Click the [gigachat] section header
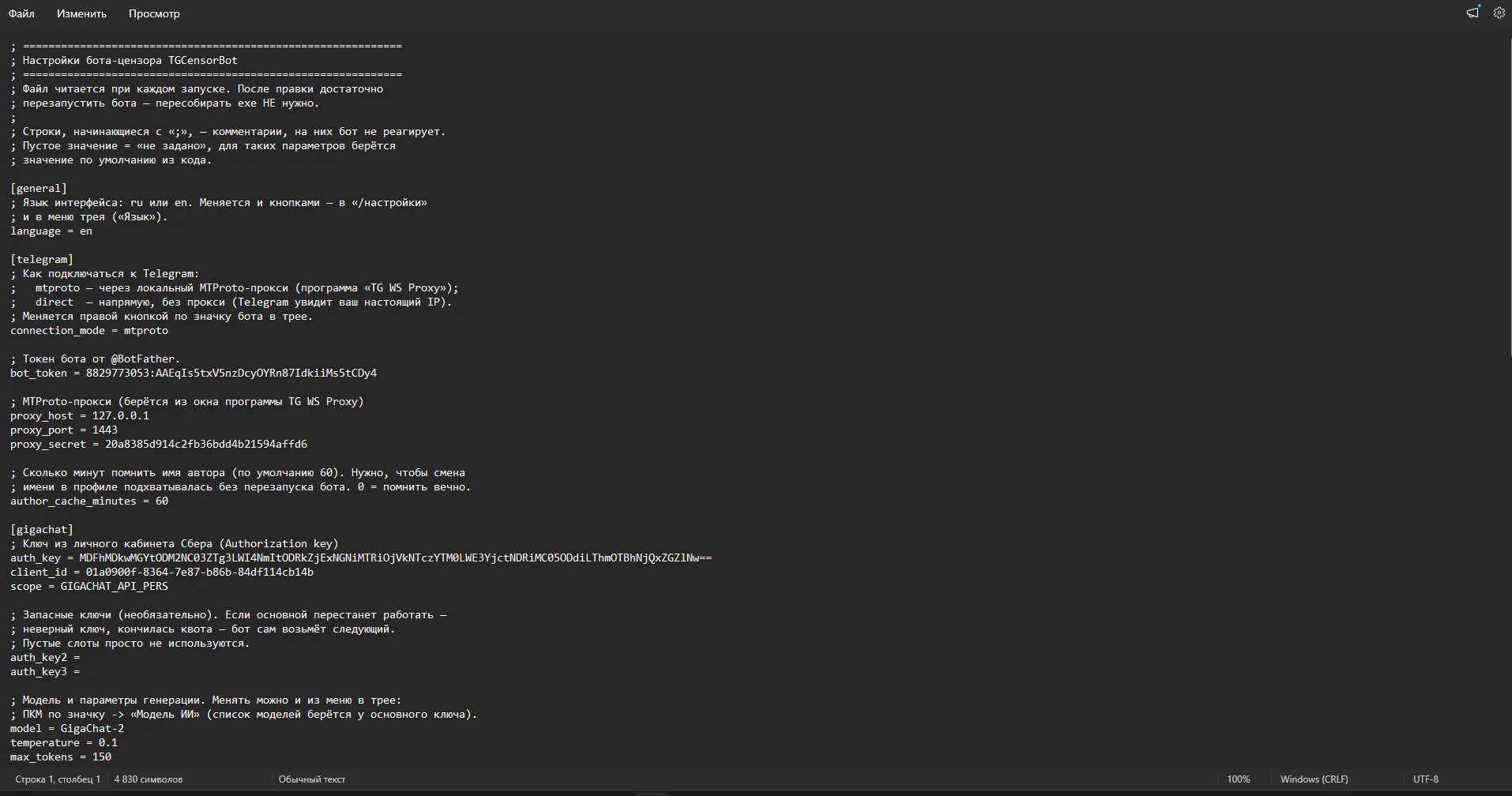1512x796 pixels. tap(42, 529)
